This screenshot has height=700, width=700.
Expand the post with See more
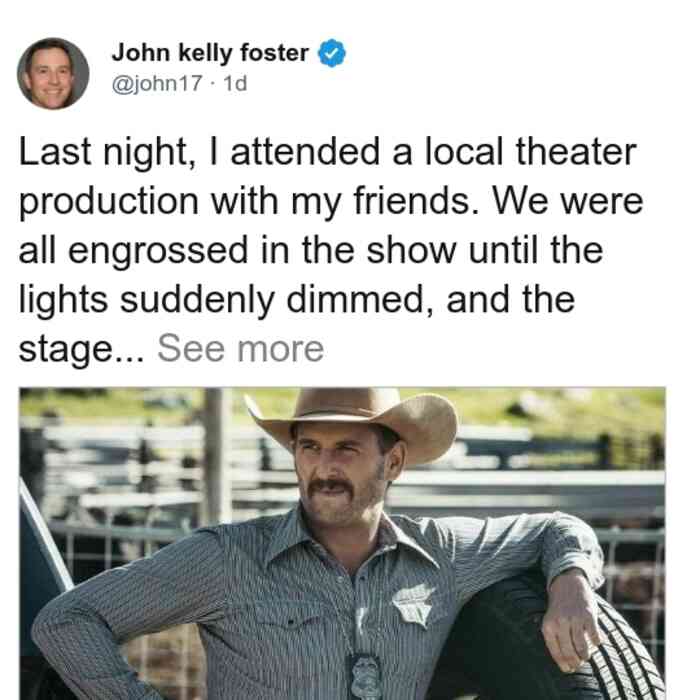coord(241,349)
